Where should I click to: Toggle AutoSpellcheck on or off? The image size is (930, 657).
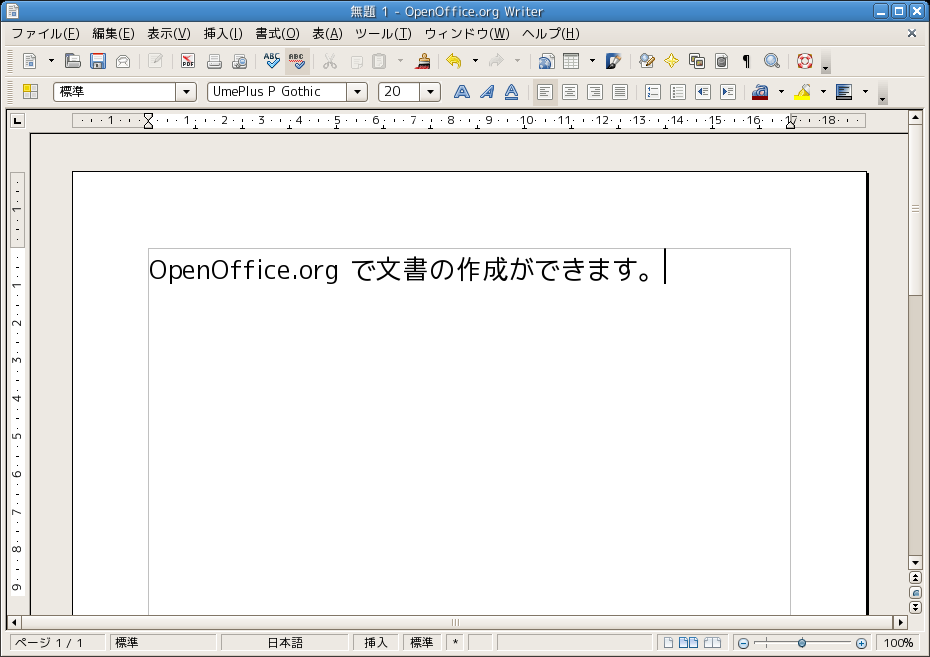tap(297, 61)
